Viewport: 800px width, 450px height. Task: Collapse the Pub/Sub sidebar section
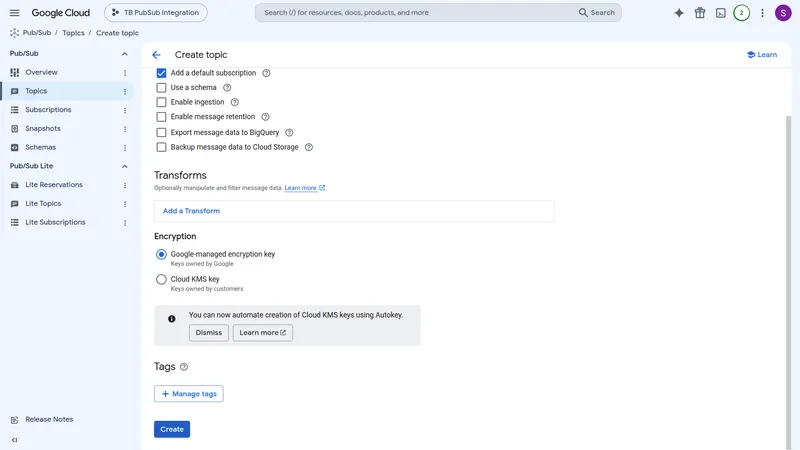[124, 54]
